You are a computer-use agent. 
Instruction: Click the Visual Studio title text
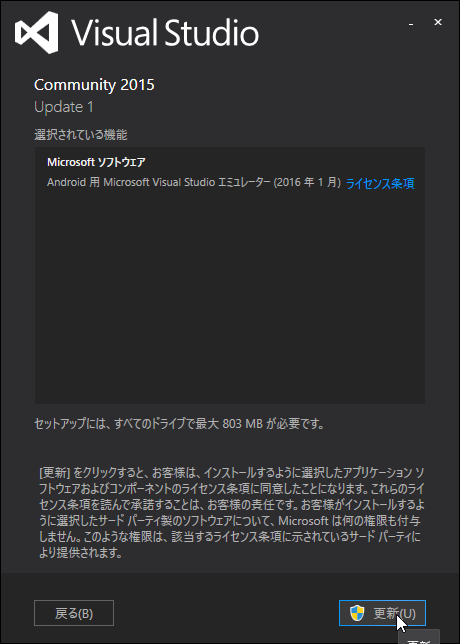(165, 33)
